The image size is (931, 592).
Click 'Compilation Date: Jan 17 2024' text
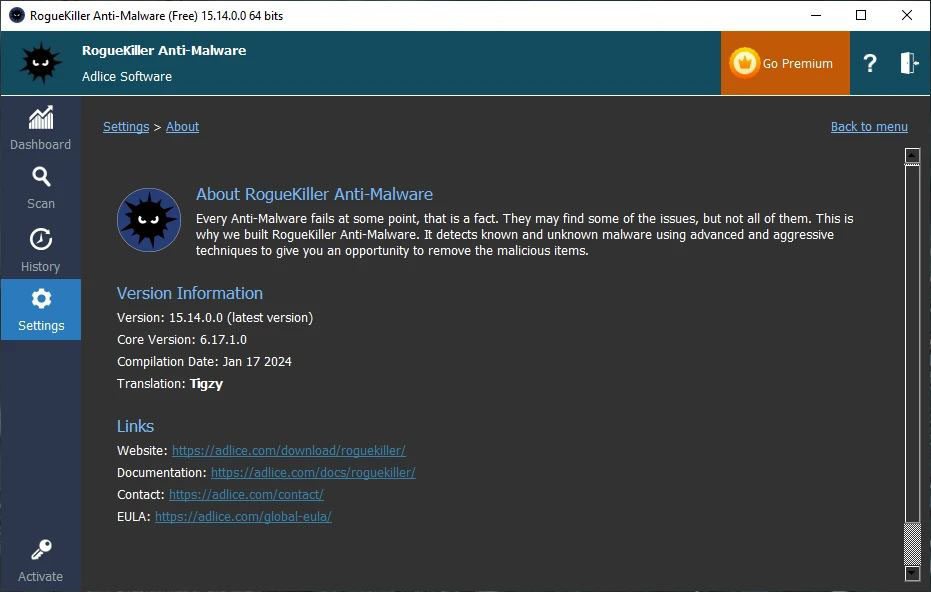204,362
